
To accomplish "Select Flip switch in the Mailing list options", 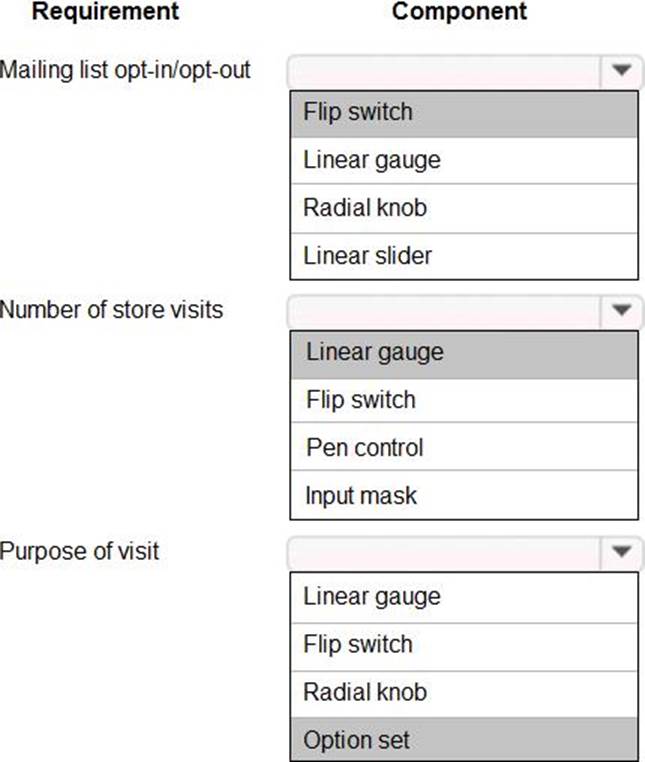I will (464, 112).
